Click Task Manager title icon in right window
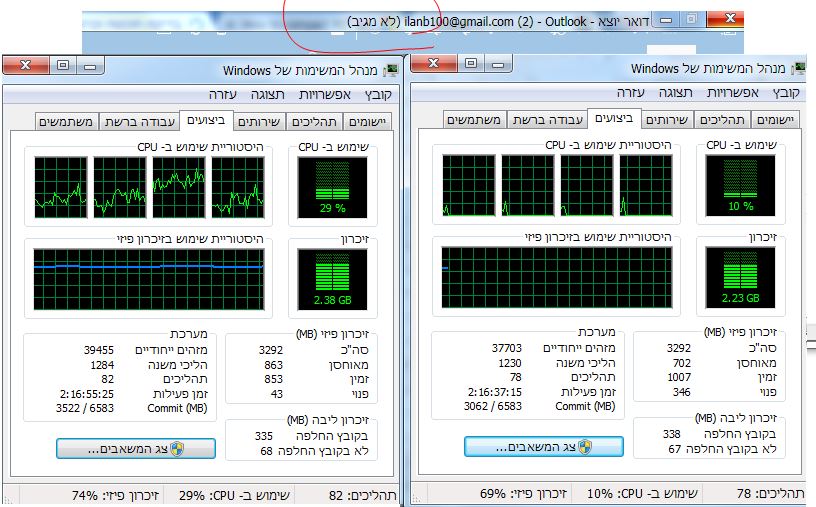The height and width of the screenshot is (507, 816). pos(799,69)
